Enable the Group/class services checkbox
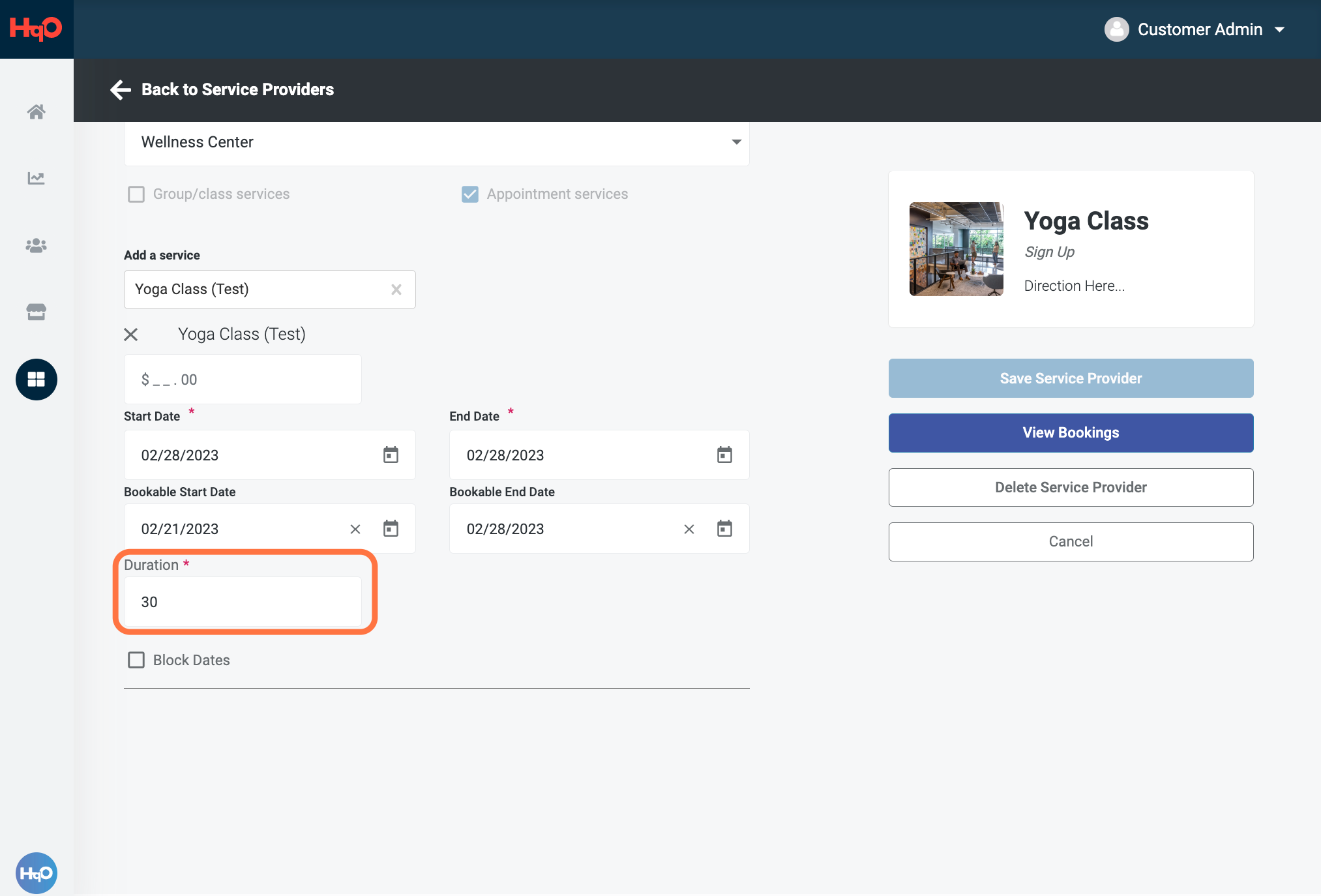Screen dimensions: 1321x896 [136, 194]
